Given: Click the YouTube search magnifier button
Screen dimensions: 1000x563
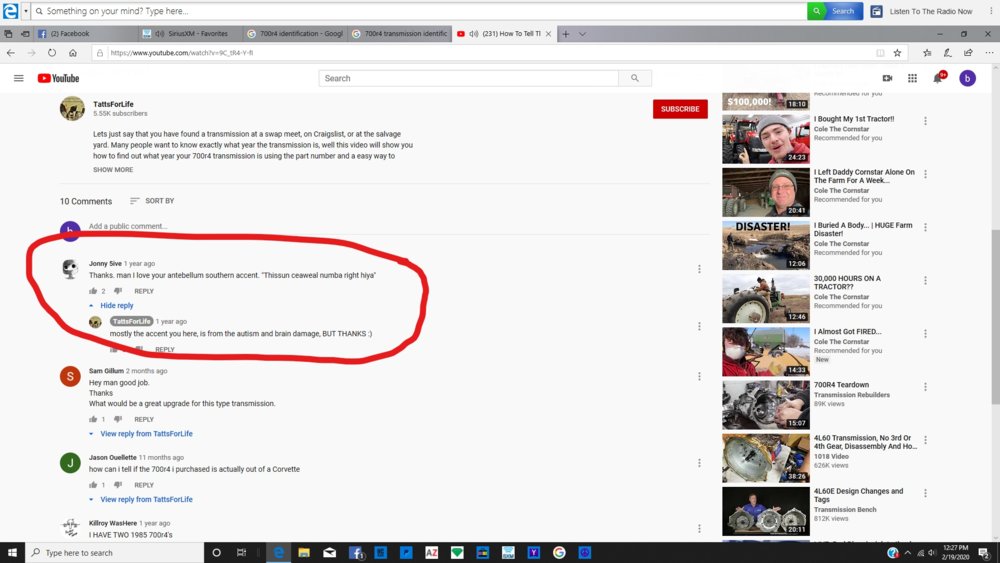Looking at the screenshot, I should 634,78.
